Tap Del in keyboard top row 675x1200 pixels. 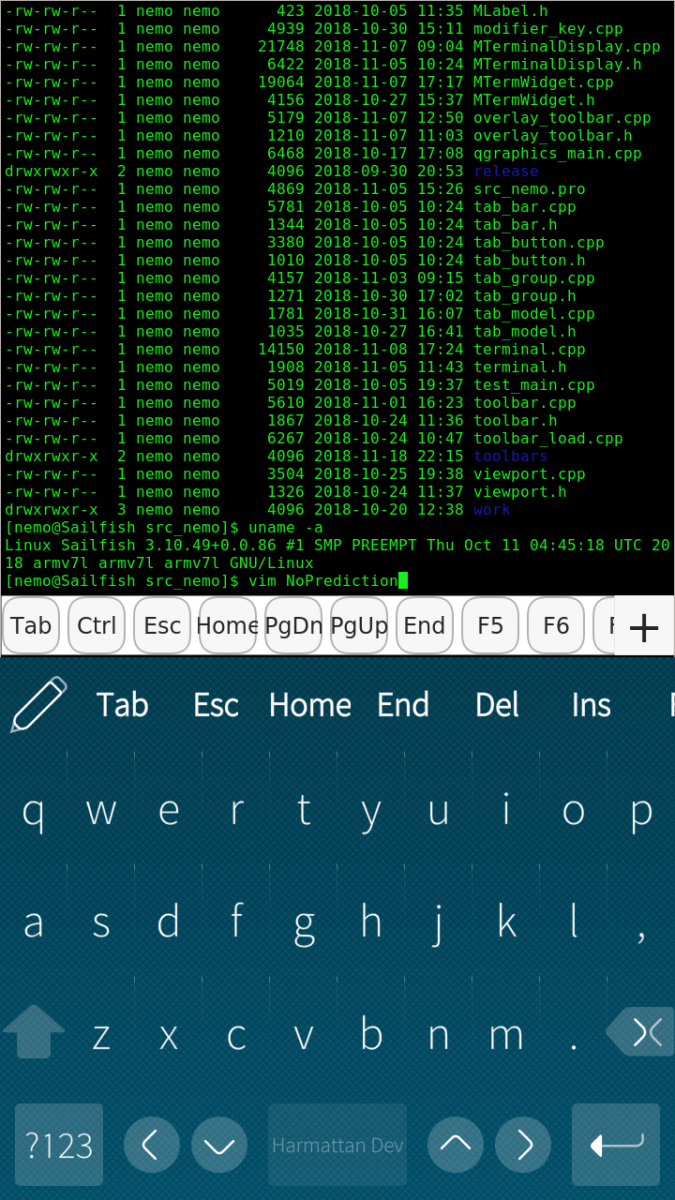point(497,705)
